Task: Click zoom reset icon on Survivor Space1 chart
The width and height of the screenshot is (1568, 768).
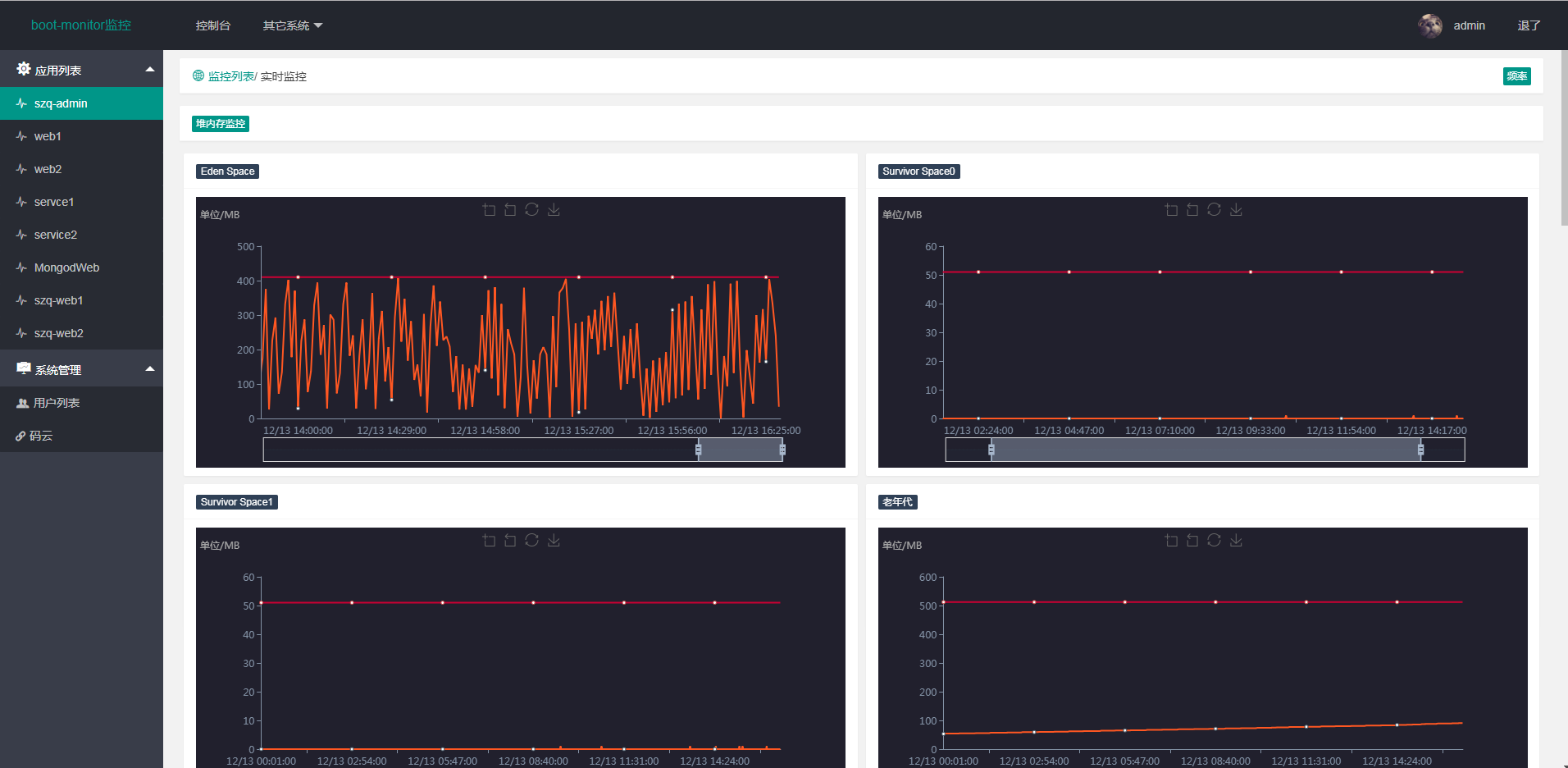Action: tap(510, 541)
